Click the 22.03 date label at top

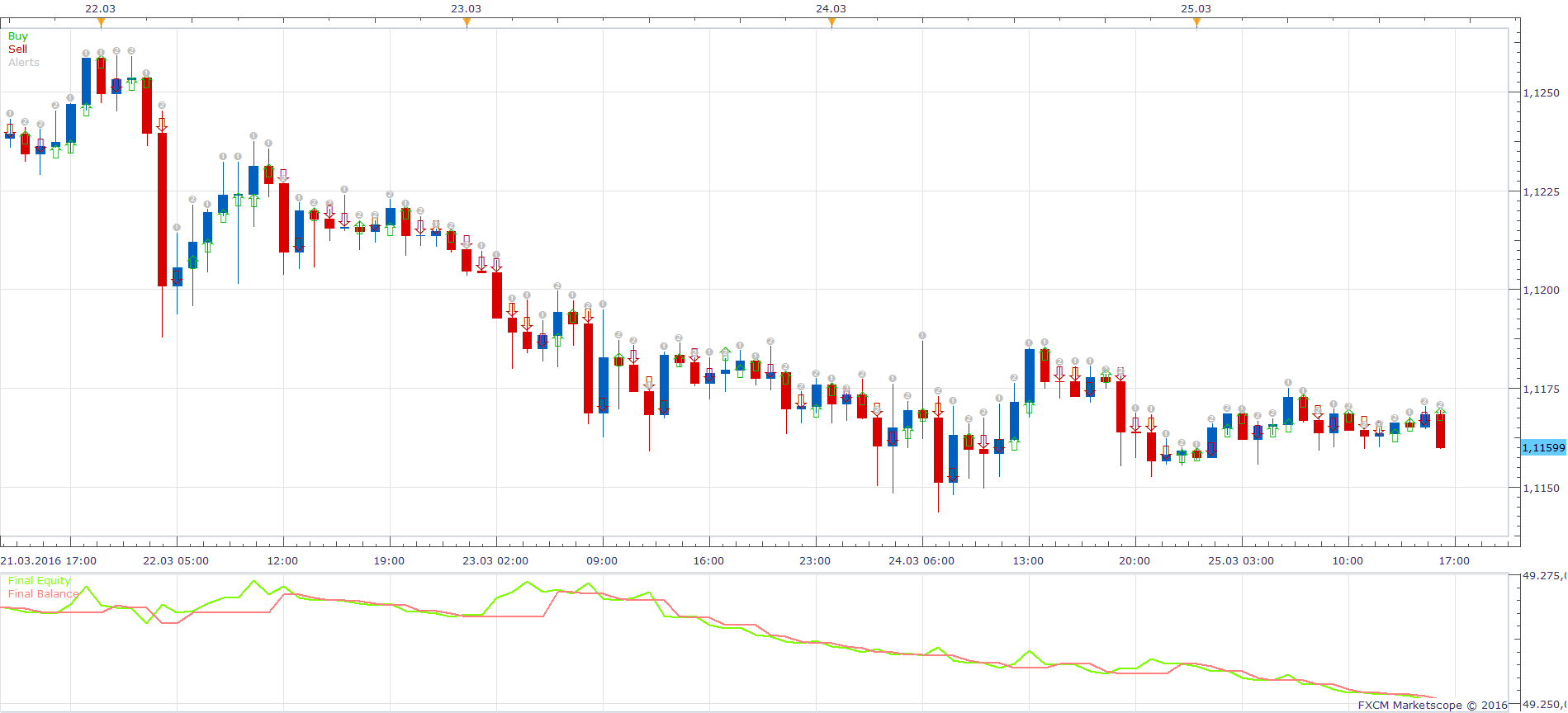click(101, 8)
